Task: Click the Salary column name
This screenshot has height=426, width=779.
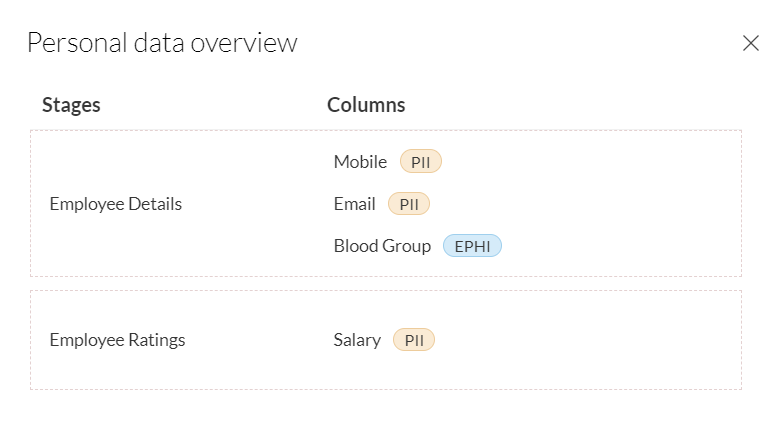Action: (x=357, y=340)
